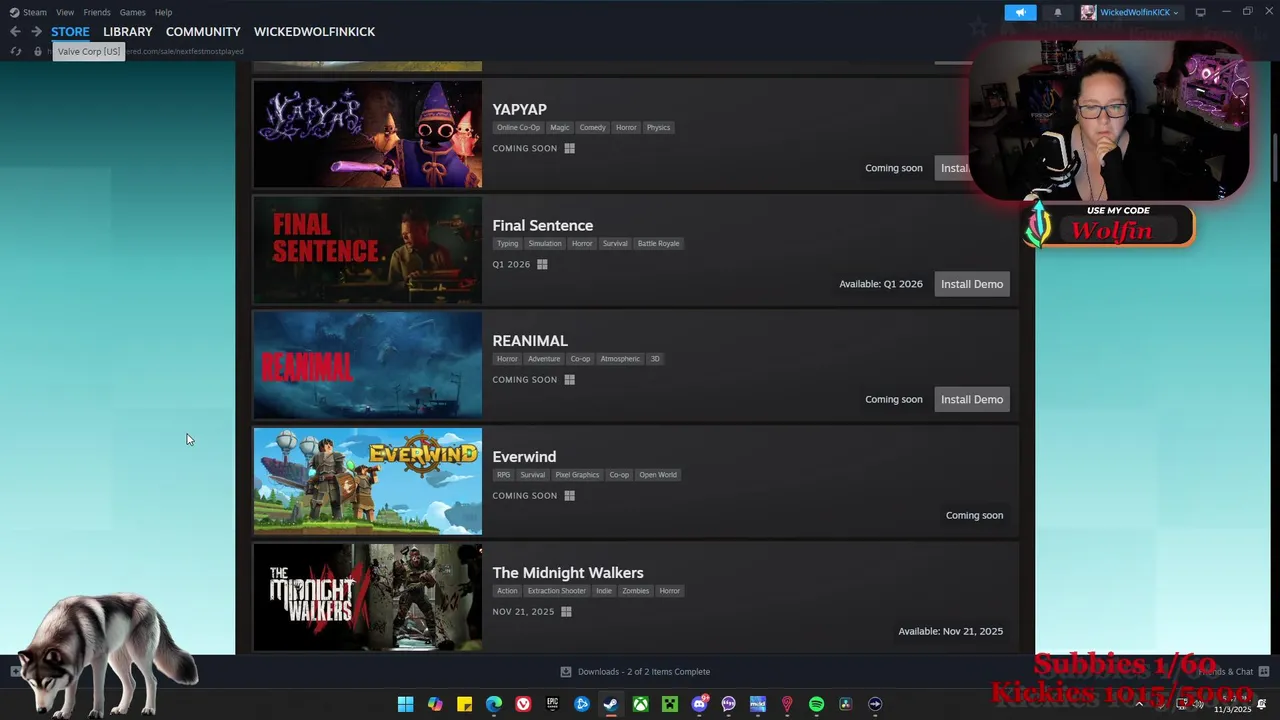Viewport: 1280px width, 720px height.
Task: Switch to Big Picture mode monitor icon
Action: tap(1200, 12)
